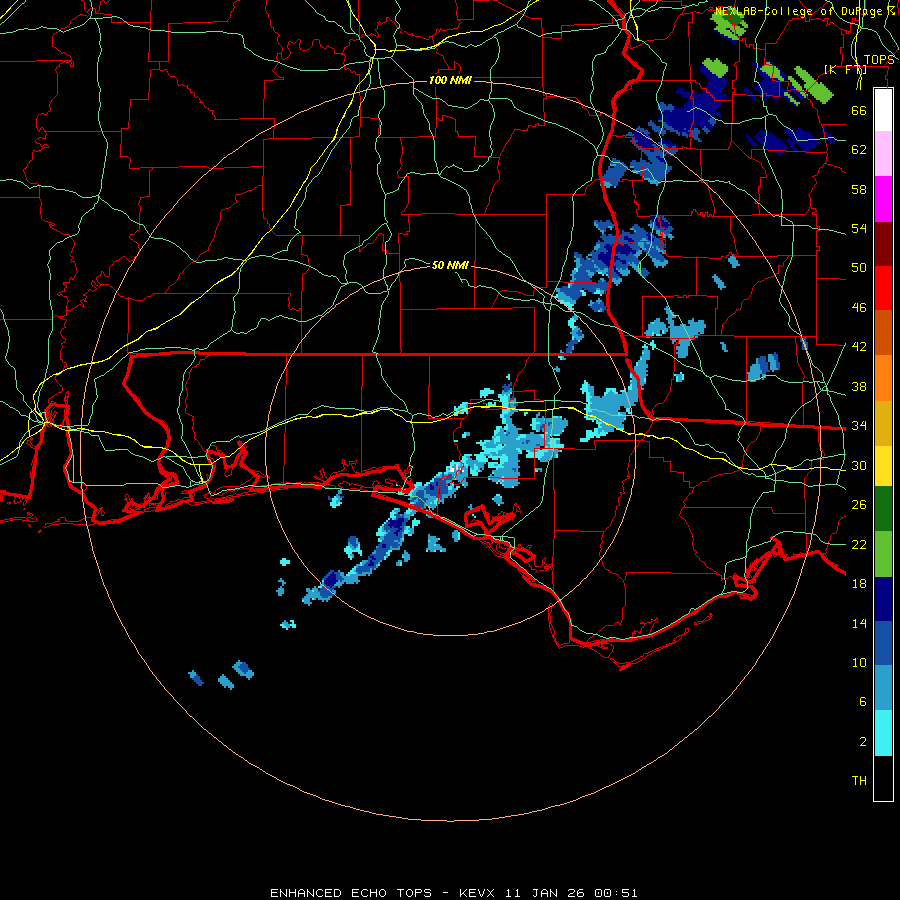
Task: Click the '54' legend value
Action: click(859, 229)
